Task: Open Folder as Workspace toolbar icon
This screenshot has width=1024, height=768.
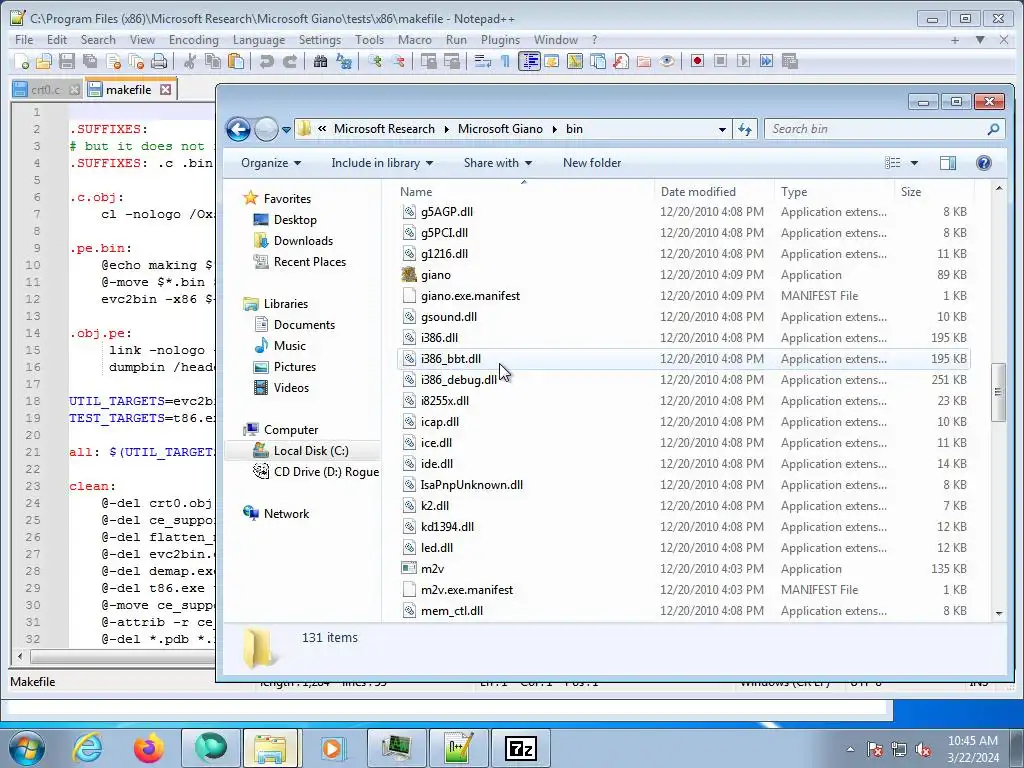Action: 644,61
